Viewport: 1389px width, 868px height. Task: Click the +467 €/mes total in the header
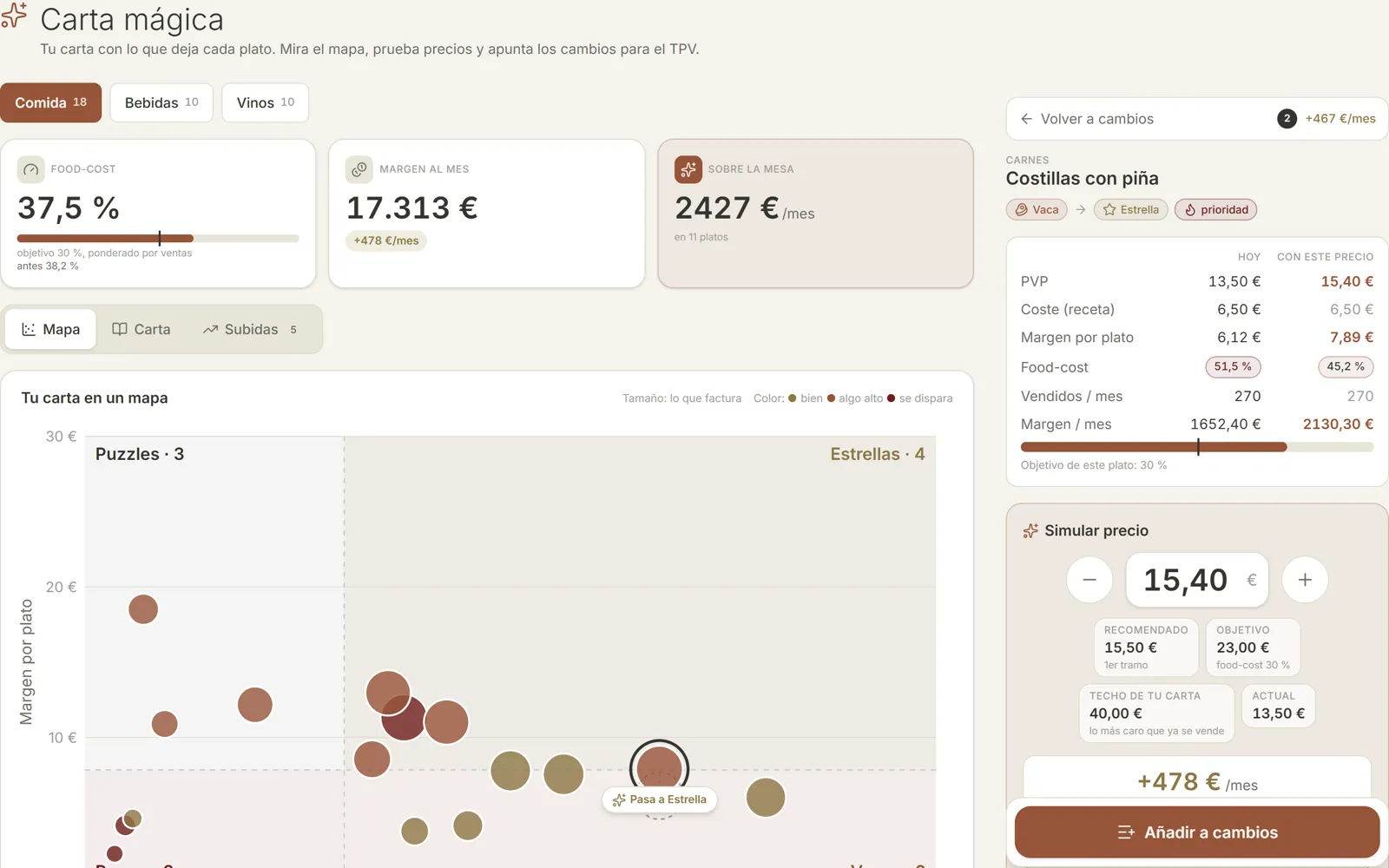[x=1340, y=119]
